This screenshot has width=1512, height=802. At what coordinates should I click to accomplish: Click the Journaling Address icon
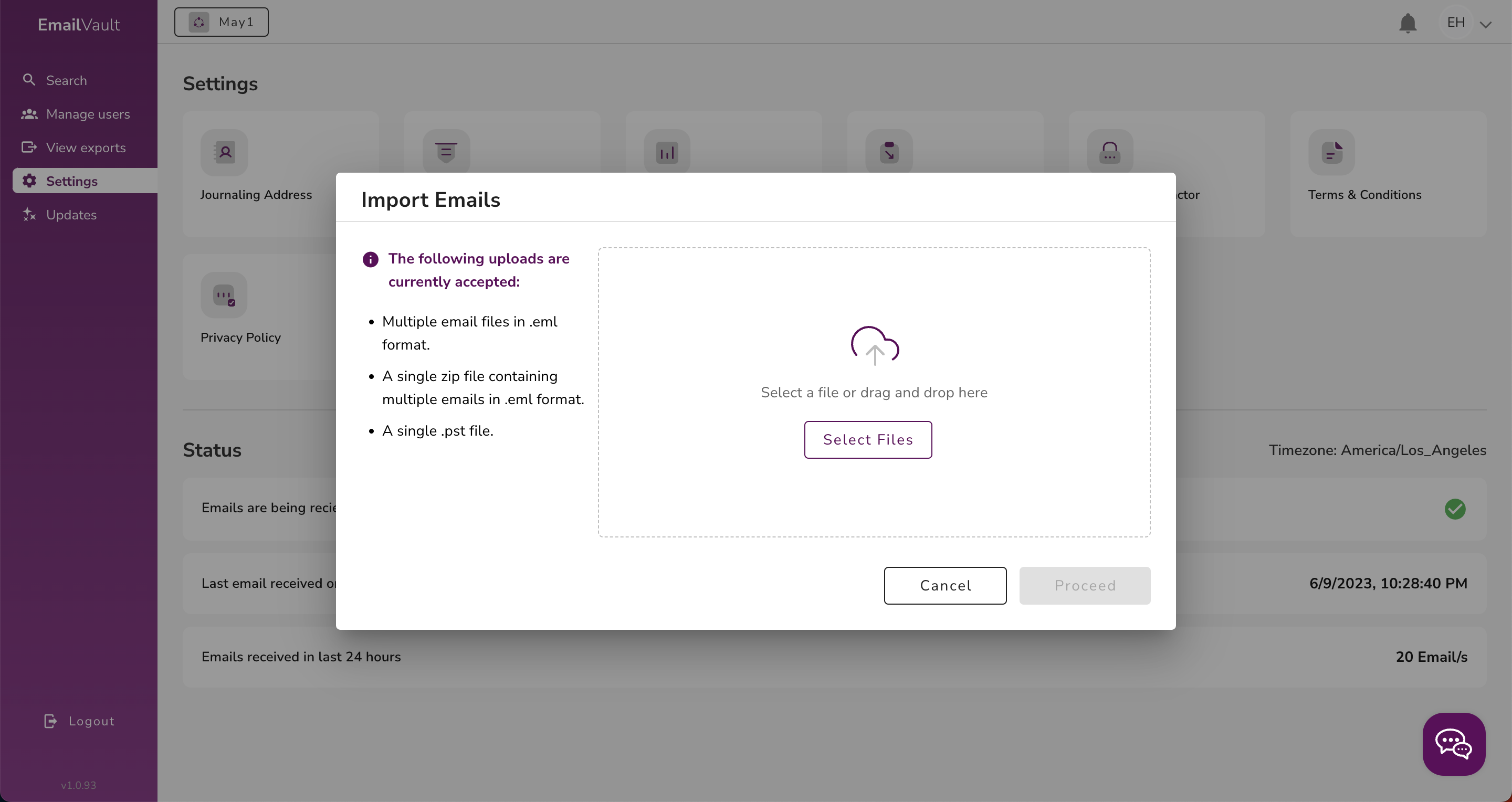point(224,153)
